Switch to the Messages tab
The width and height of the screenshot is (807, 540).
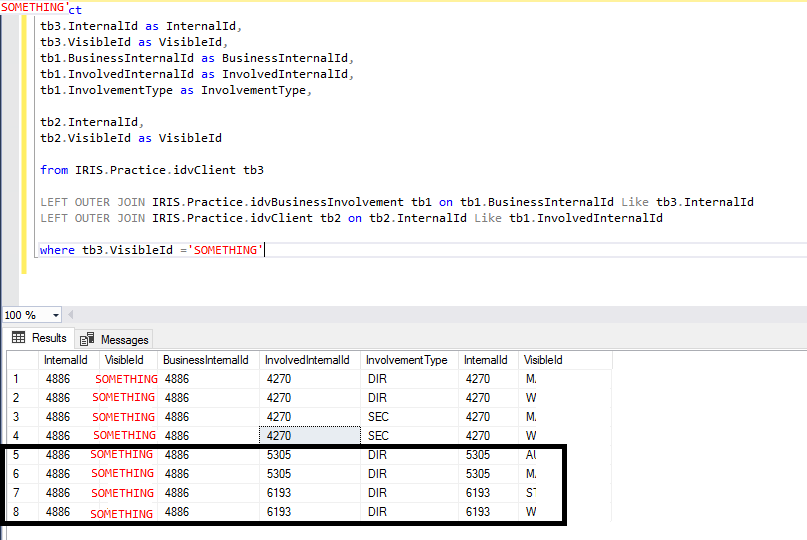[x=124, y=340]
